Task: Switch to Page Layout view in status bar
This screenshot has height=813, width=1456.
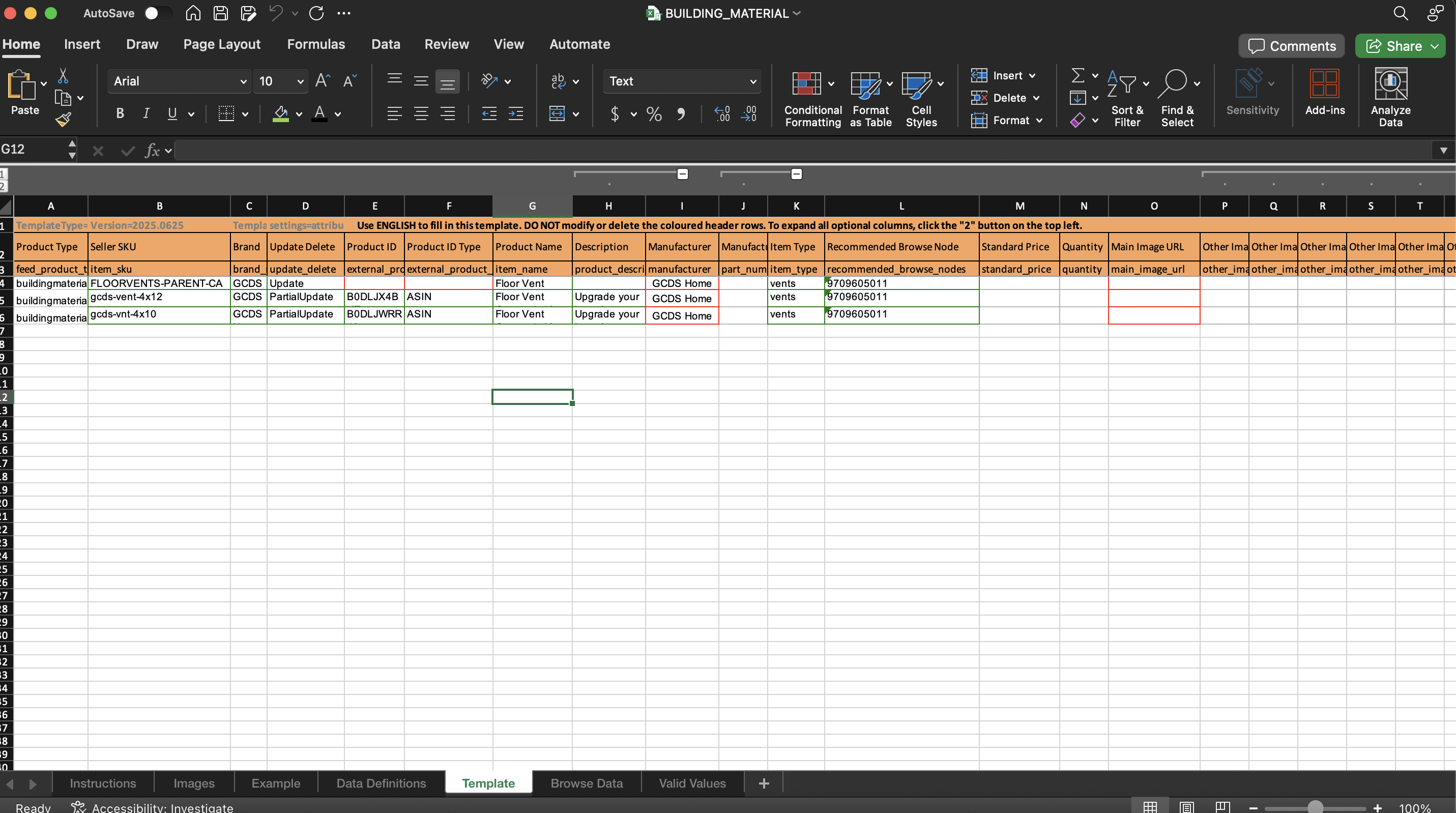Action: click(x=1186, y=807)
